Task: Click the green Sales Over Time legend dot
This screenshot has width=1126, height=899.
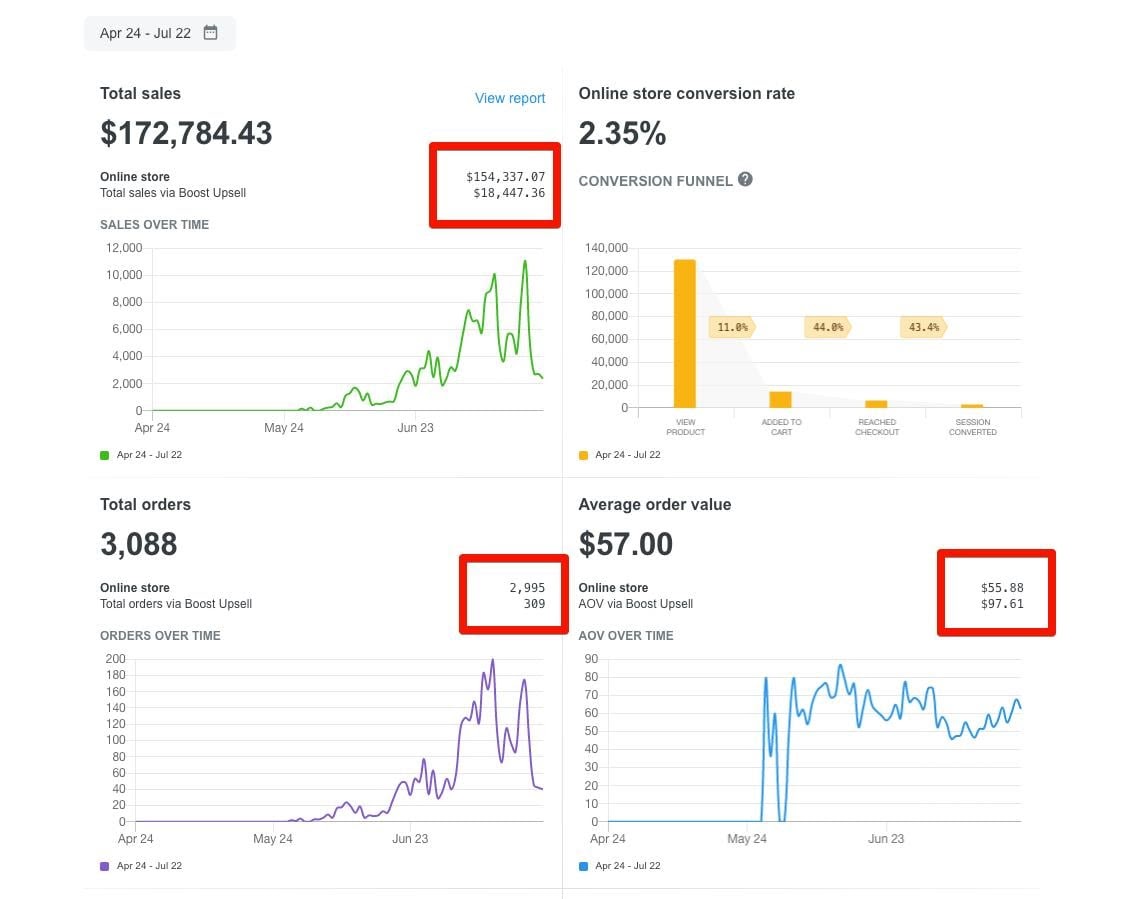Action: (104, 454)
